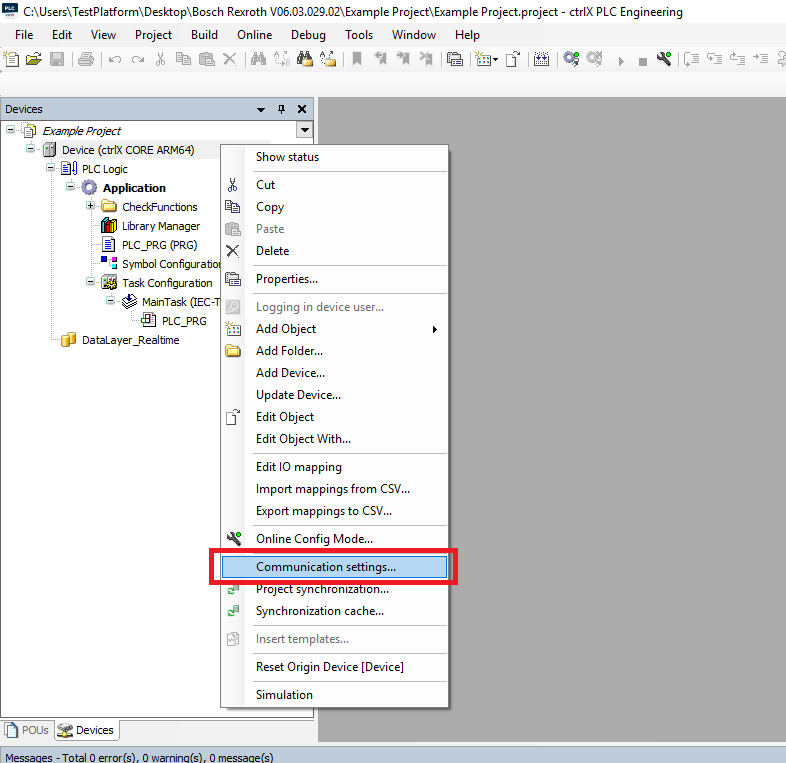Expand the CheckFunctions folder node

(91, 207)
